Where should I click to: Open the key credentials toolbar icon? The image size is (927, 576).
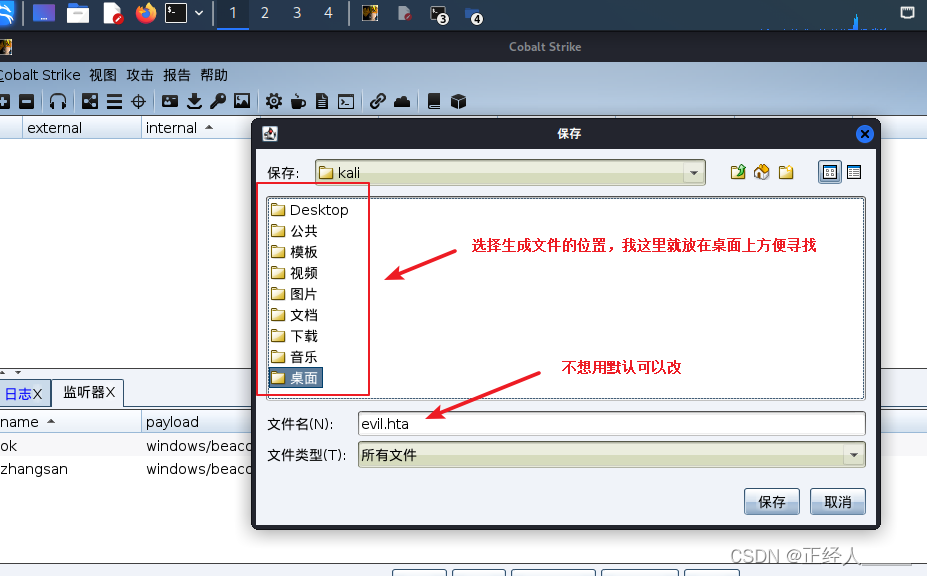(217, 101)
